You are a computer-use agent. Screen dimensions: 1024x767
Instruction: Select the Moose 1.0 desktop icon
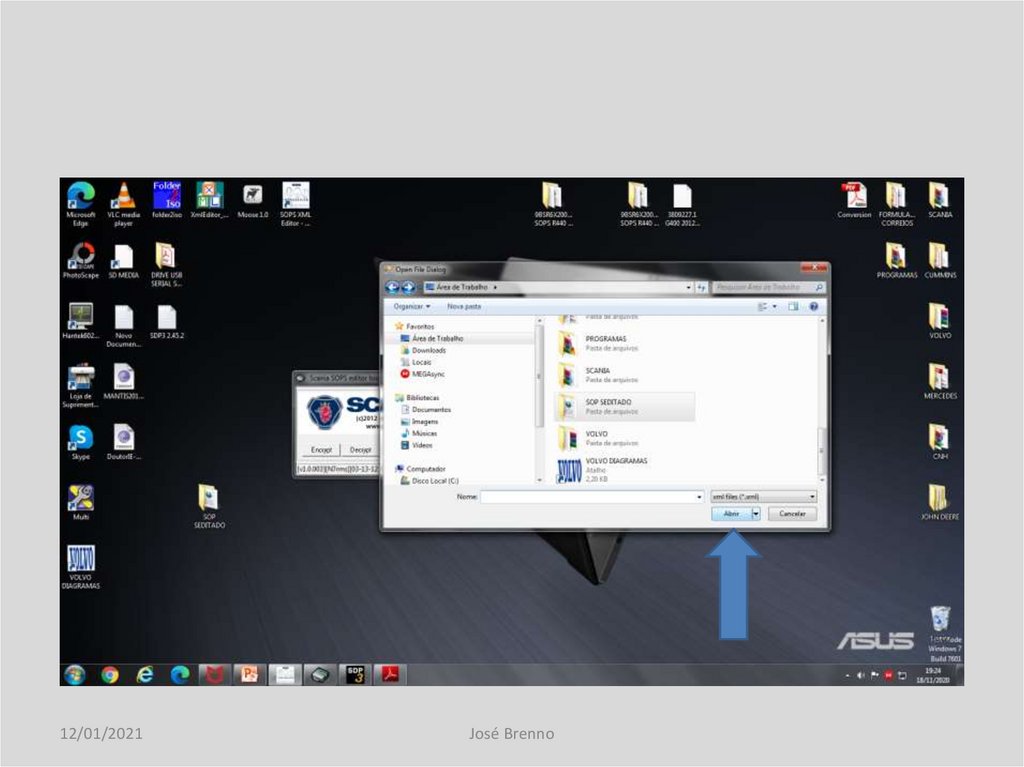(253, 201)
